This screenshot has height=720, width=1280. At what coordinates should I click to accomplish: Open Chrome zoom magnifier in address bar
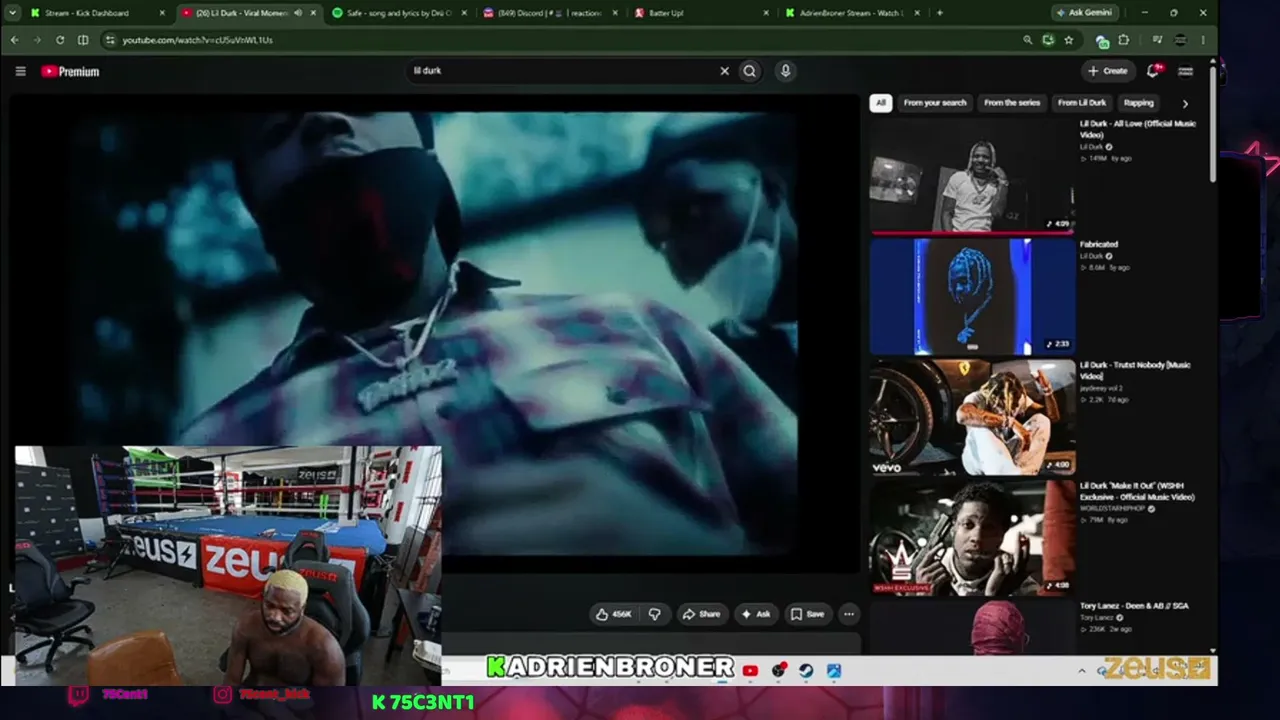pyautogui.click(x=1027, y=40)
